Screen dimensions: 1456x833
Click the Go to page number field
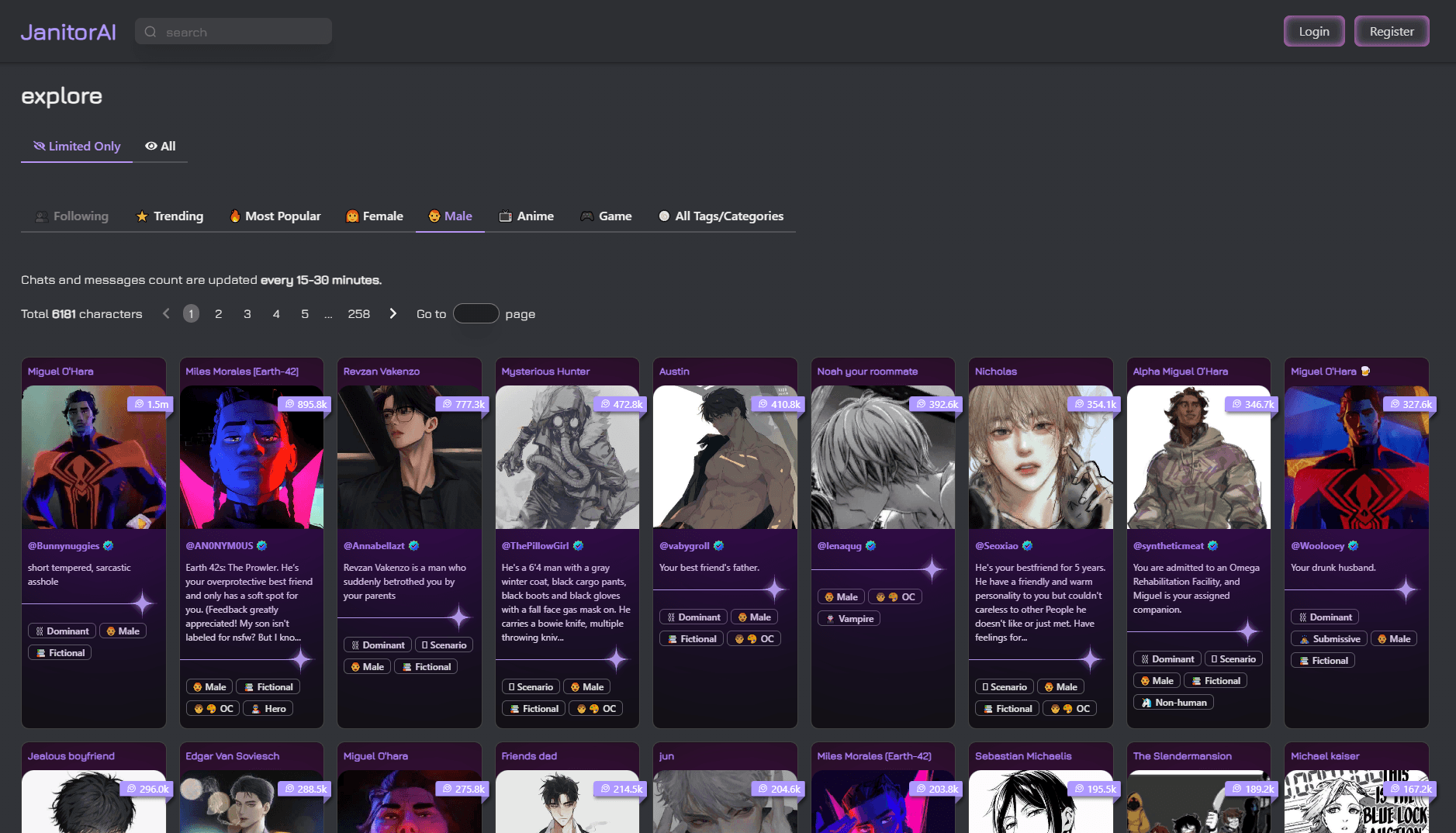tap(476, 314)
